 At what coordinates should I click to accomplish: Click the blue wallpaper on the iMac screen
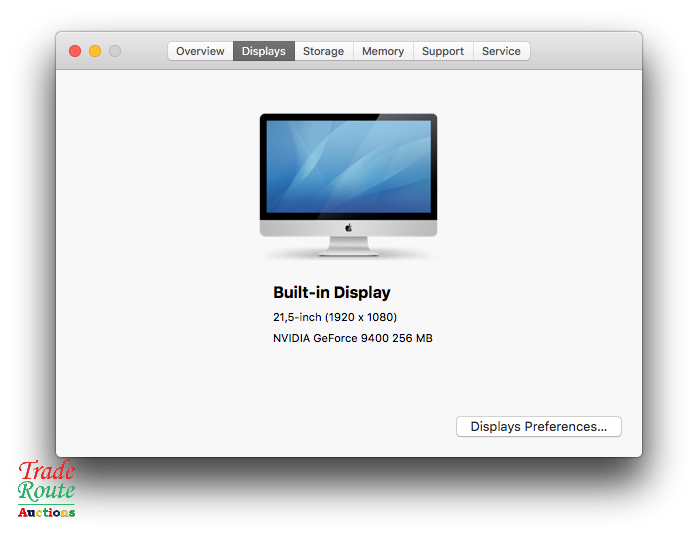tap(348, 165)
